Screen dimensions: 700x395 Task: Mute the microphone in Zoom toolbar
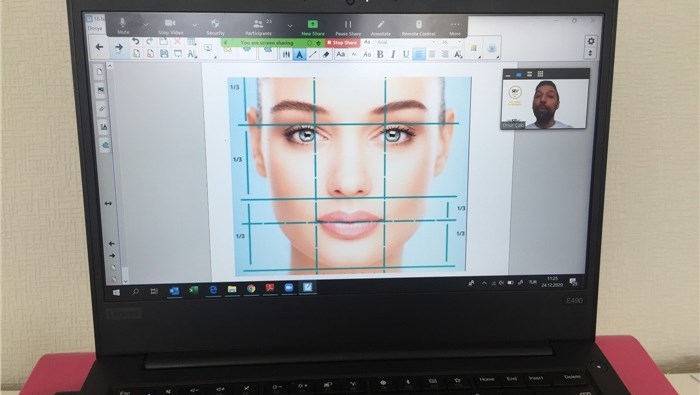pos(123,26)
